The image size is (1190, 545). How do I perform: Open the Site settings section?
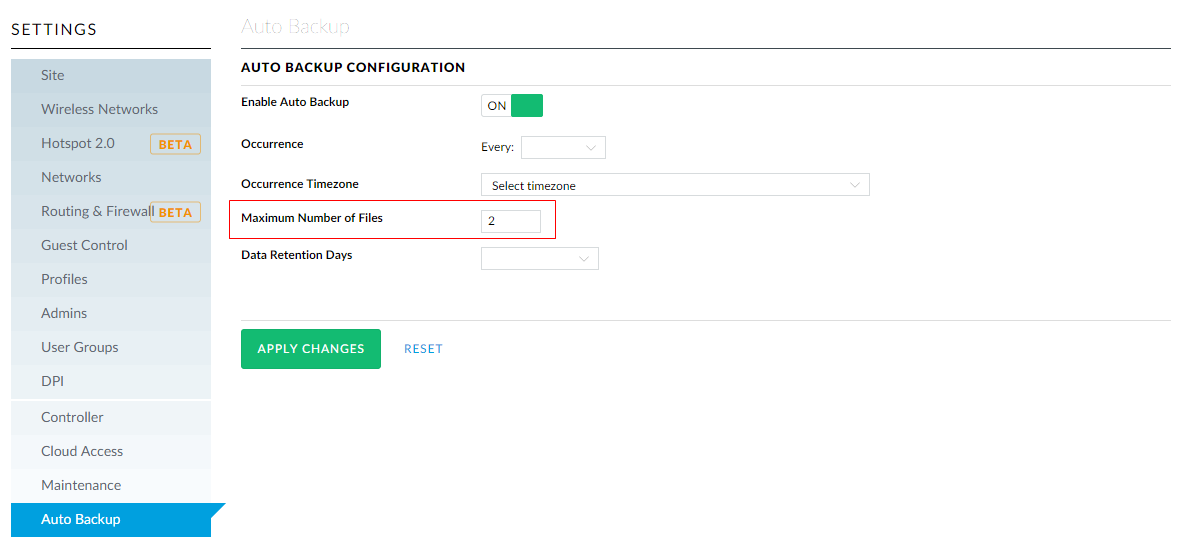coord(53,76)
